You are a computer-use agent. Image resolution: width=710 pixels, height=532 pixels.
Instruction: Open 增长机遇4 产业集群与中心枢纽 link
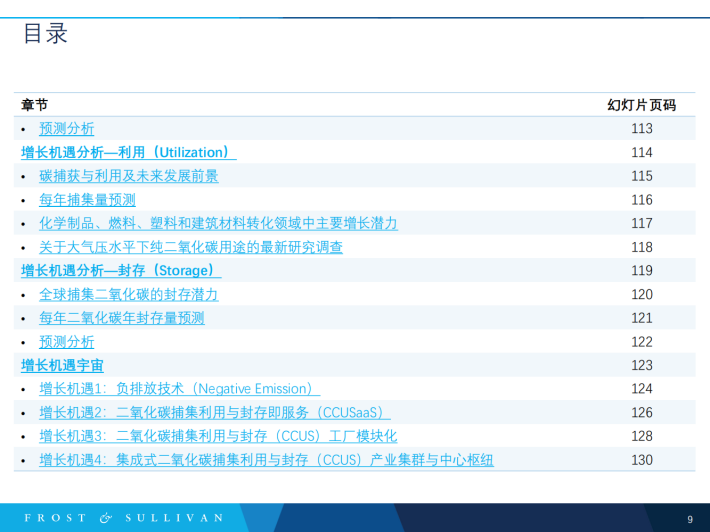pos(266,460)
